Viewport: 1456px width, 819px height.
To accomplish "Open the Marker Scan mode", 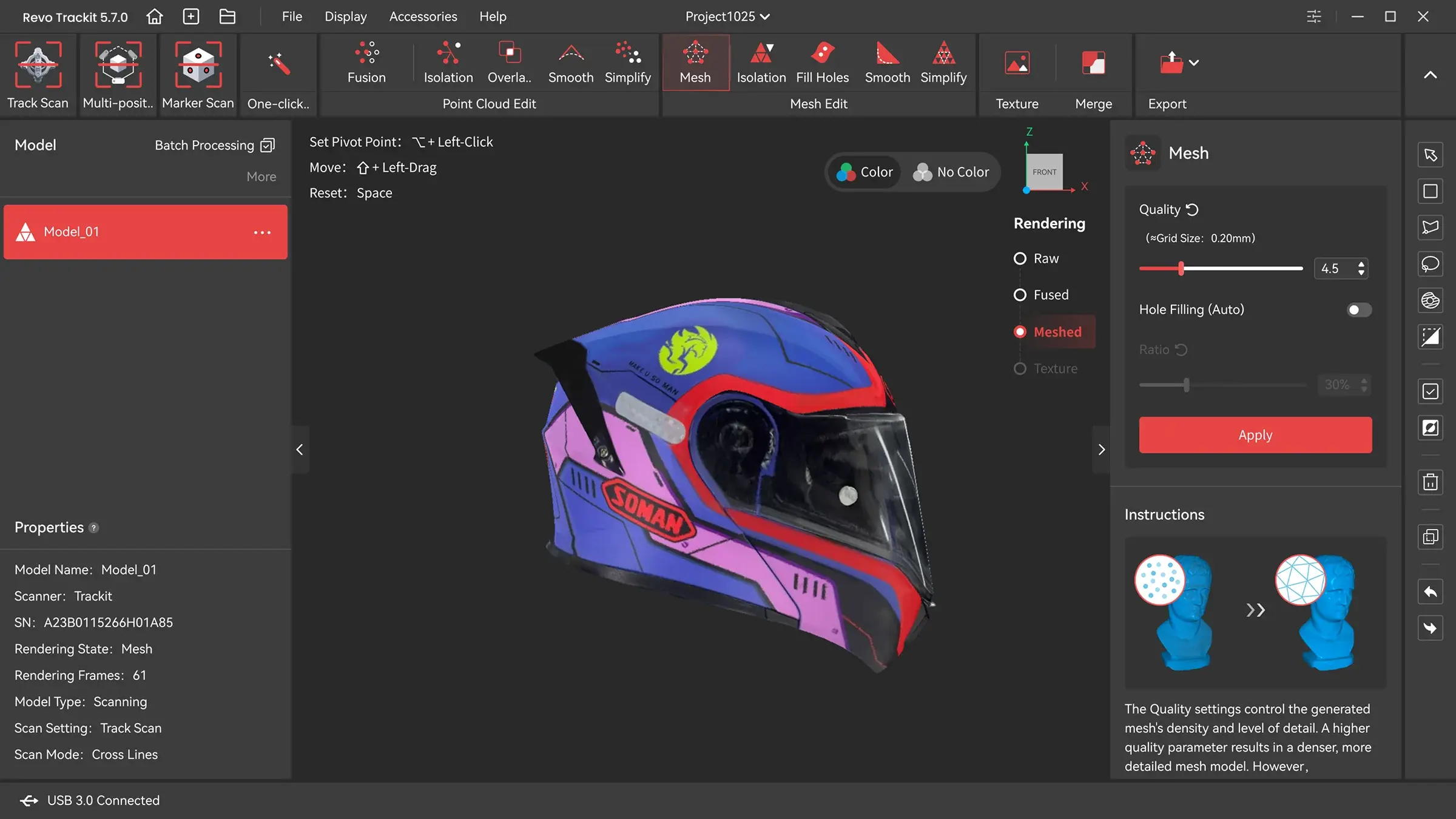I will click(x=197, y=73).
